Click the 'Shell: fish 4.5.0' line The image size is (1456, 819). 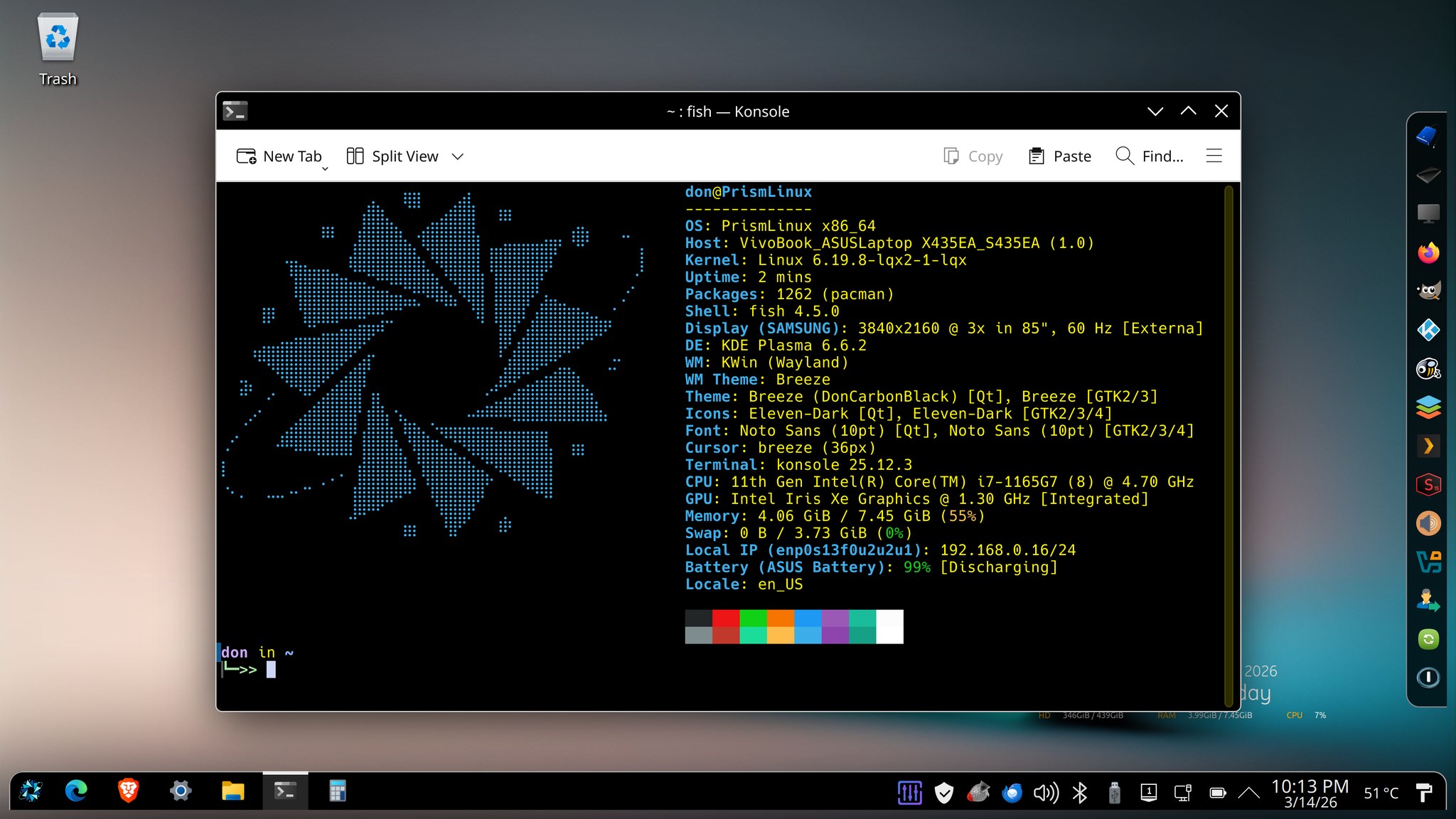[x=762, y=311]
